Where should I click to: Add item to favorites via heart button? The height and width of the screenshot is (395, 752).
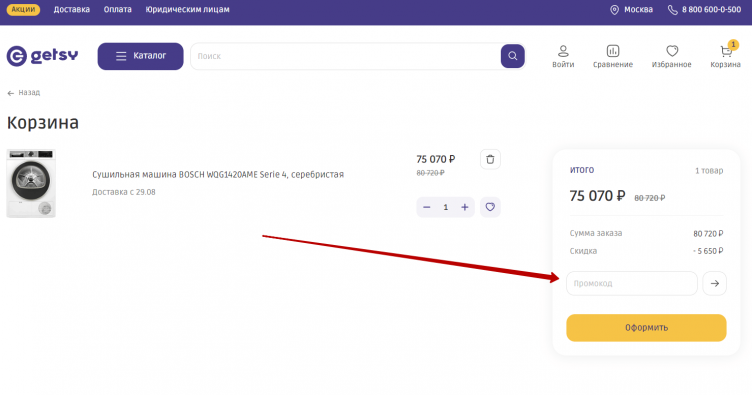click(490, 207)
